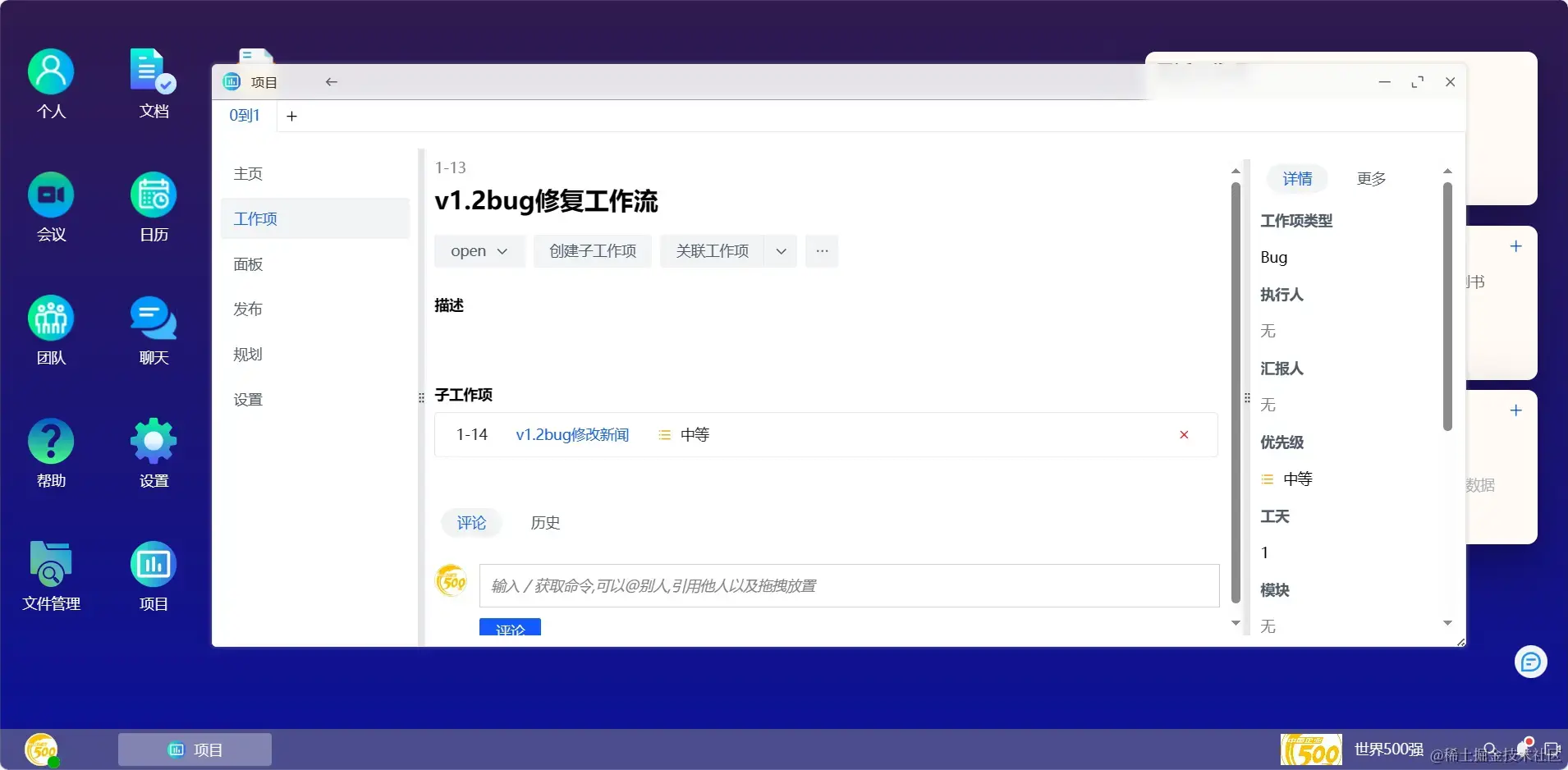Viewport: 1568px width, 770px height.
Task: Click the 世界500强 logo in the taskbar
Action: coord(1311,749)
